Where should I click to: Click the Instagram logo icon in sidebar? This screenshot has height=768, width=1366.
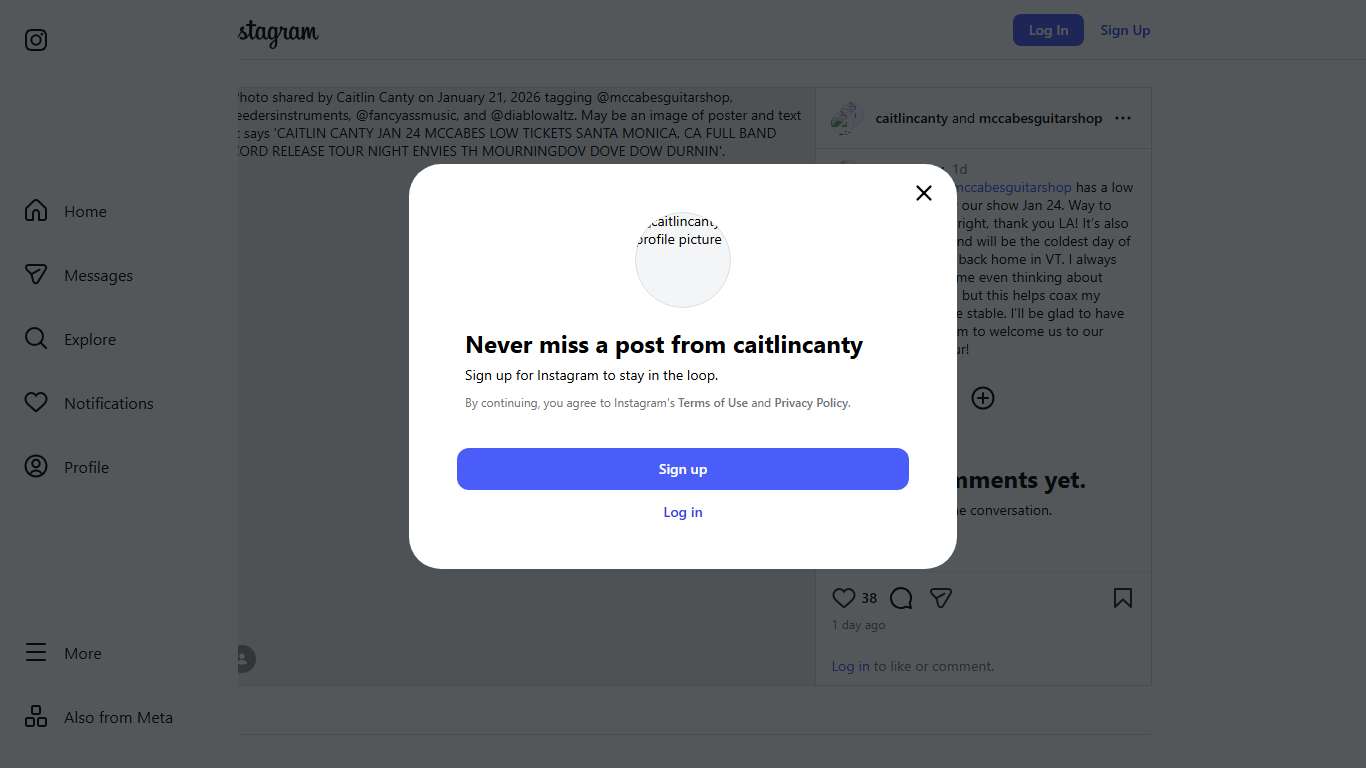point(36,40)
